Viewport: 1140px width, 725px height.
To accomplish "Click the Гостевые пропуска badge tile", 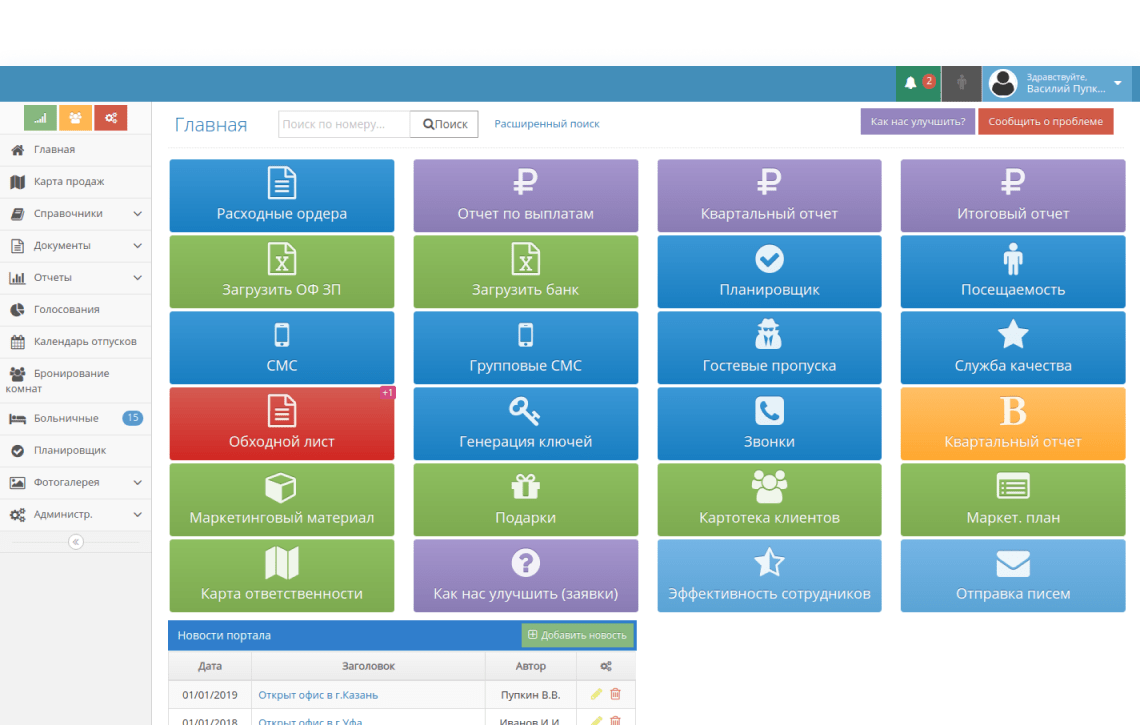I will click(769, 347).
